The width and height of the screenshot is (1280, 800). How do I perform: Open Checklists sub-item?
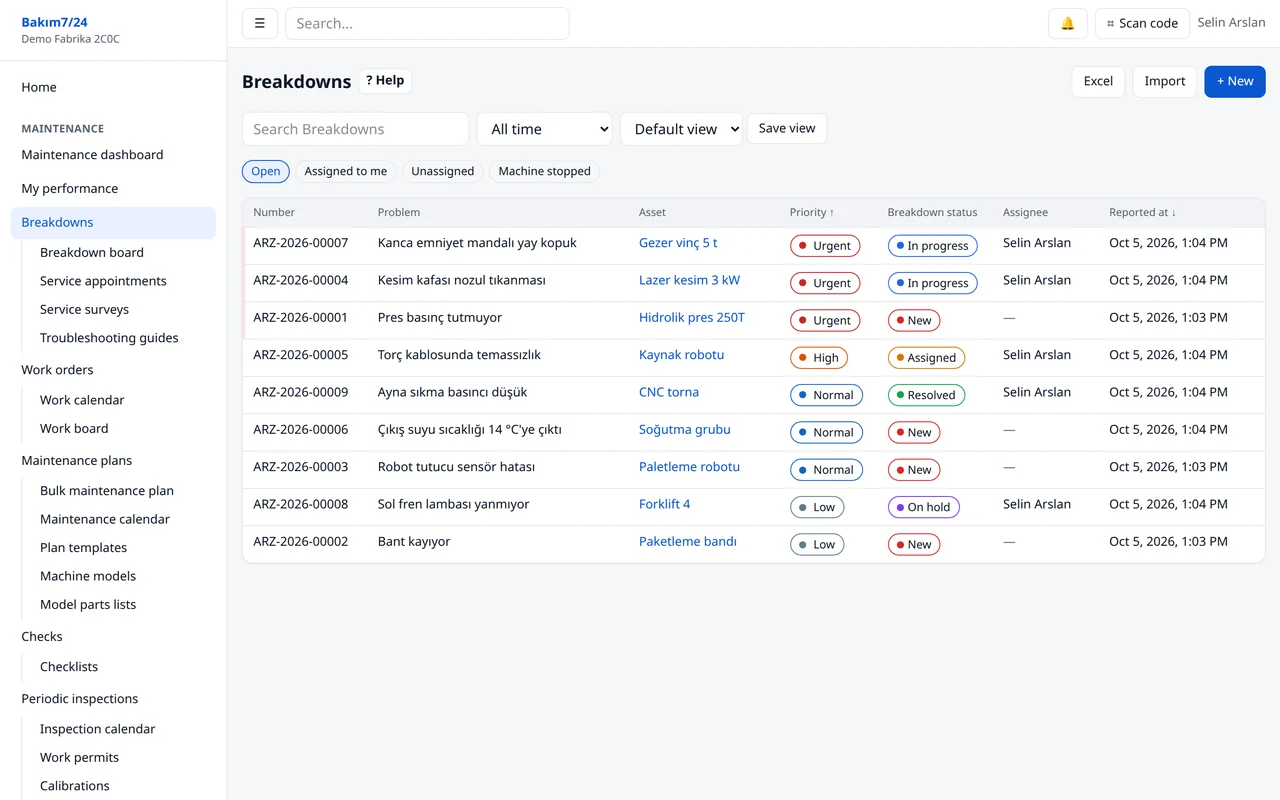69,667
